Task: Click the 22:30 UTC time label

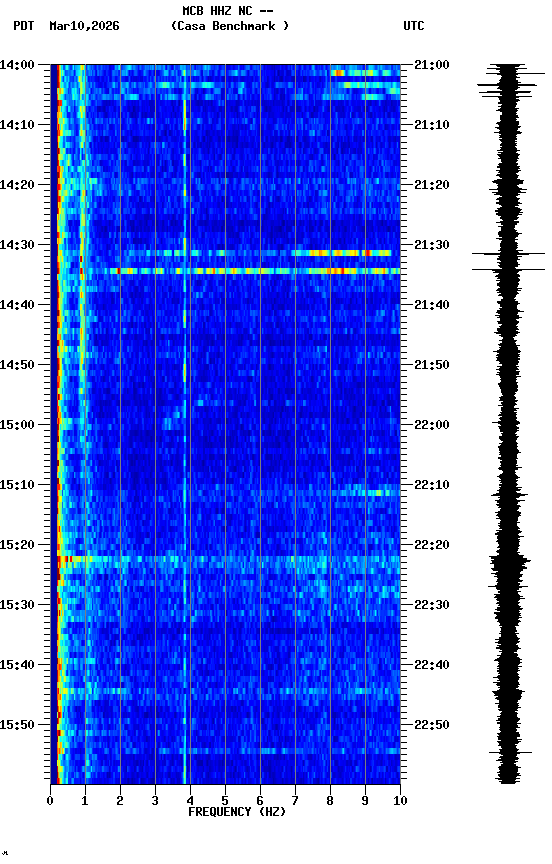Action: click(432, 605)
